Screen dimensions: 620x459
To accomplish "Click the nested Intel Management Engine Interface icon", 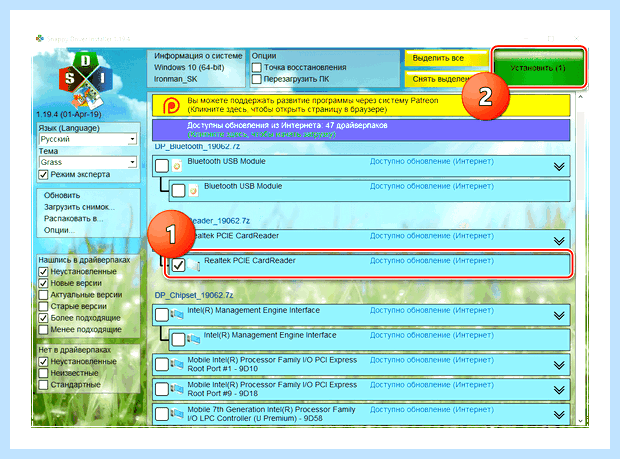I will 194,340.
